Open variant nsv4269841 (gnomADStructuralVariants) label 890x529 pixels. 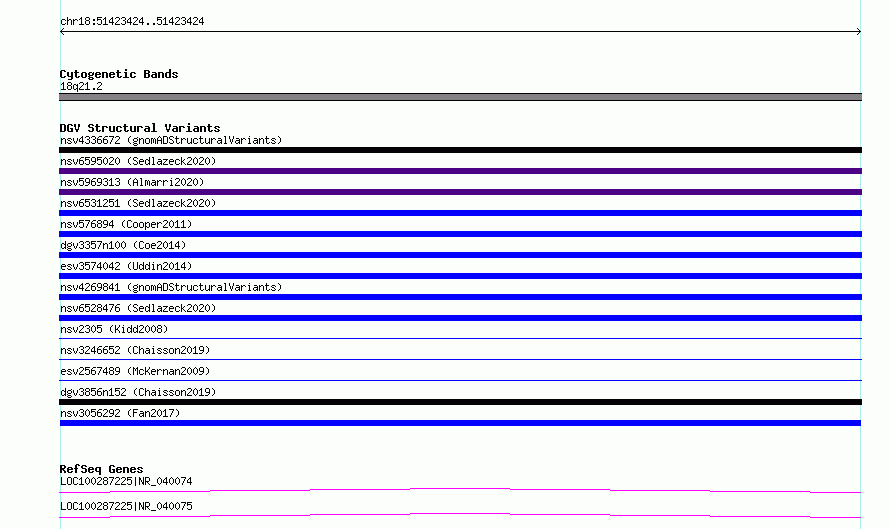(171, 287)
